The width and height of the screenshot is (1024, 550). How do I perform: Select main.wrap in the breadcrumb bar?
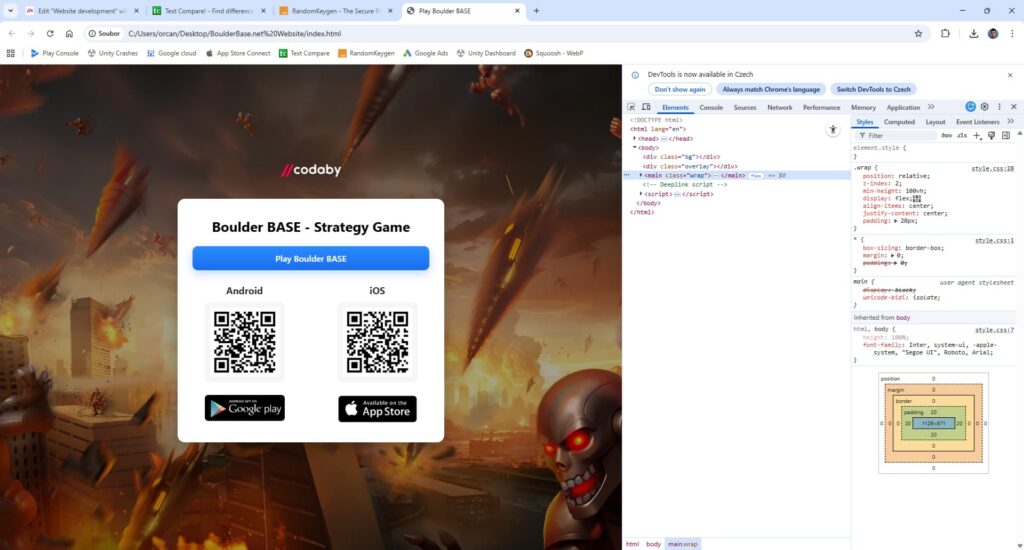[682, 544]
